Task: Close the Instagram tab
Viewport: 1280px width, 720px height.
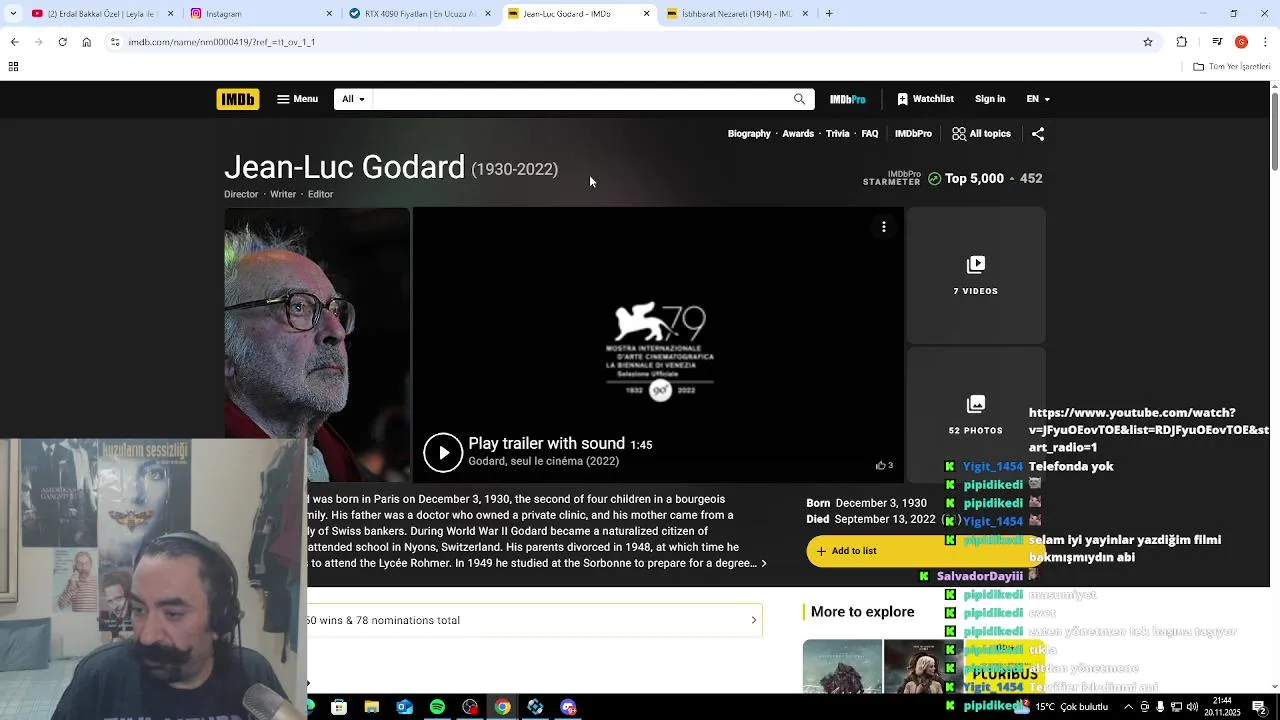Action: pyautogui.click(x=329, y=14)
